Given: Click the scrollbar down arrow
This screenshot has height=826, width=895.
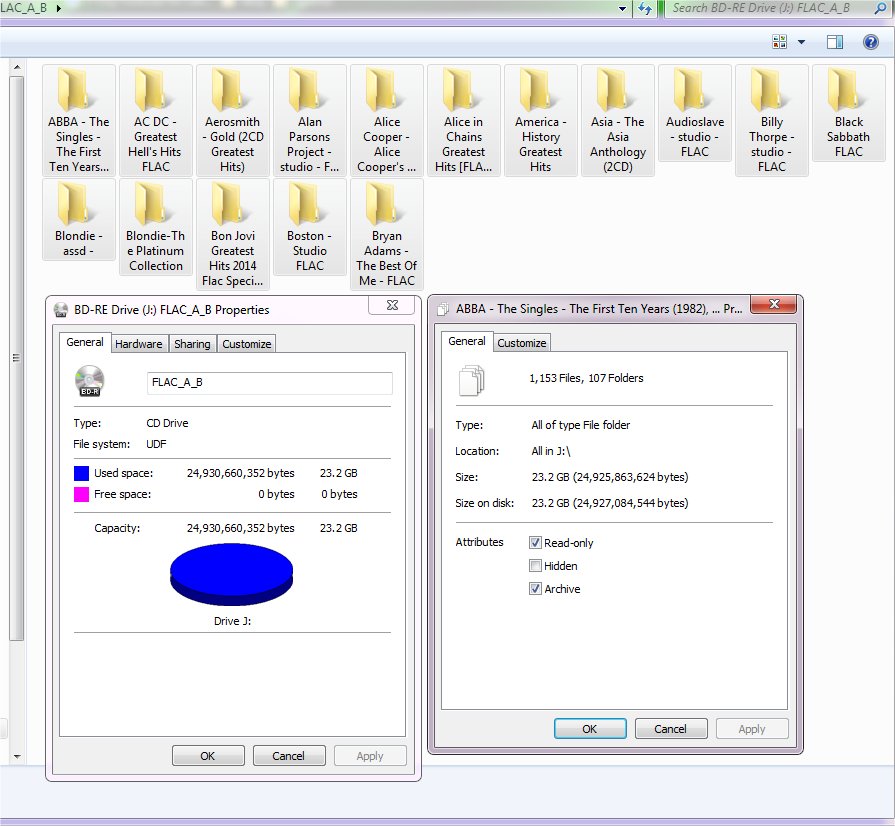Looking at the screenshot, I should 17,756.
